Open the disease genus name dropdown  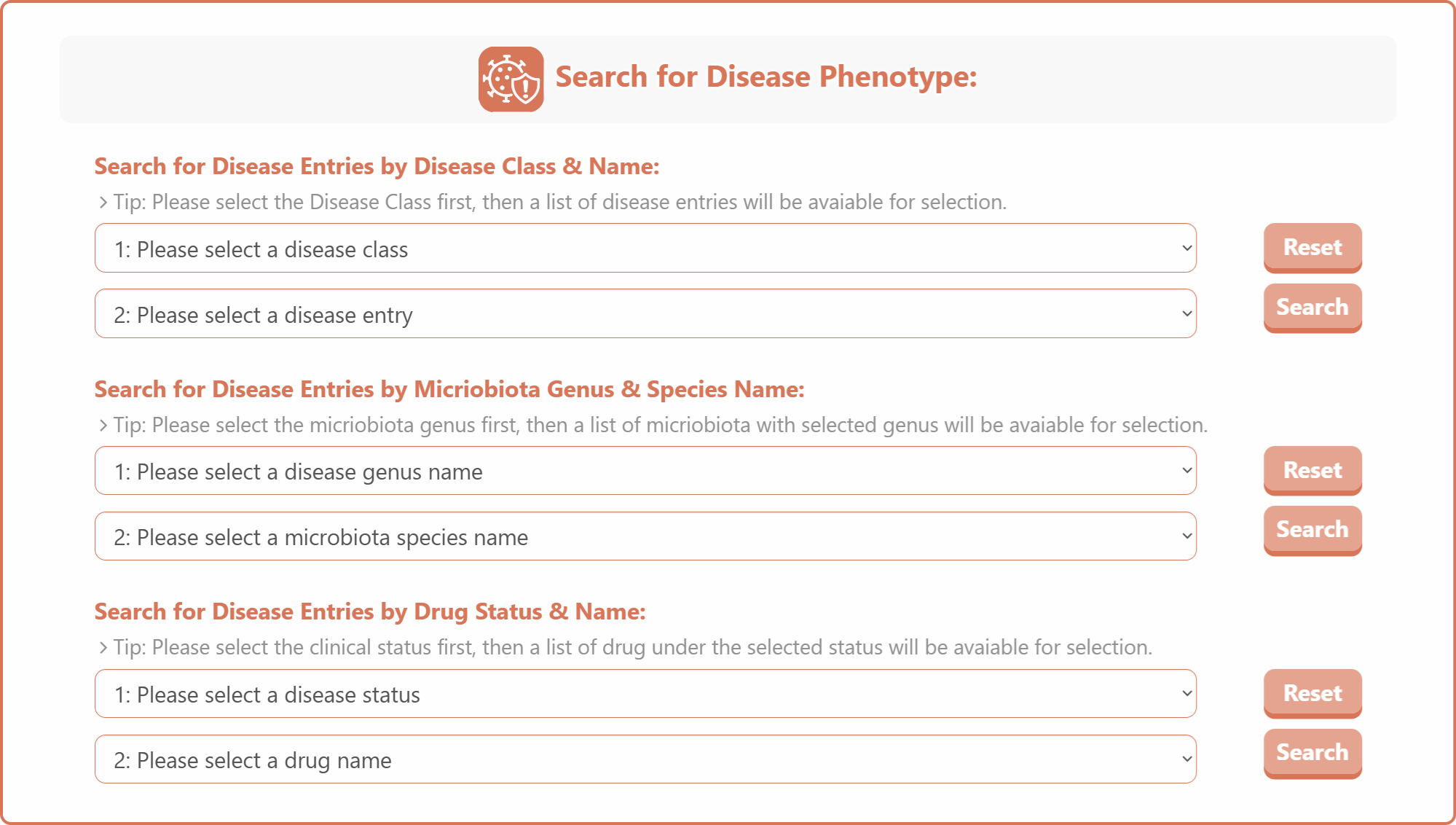click(645, 471)
